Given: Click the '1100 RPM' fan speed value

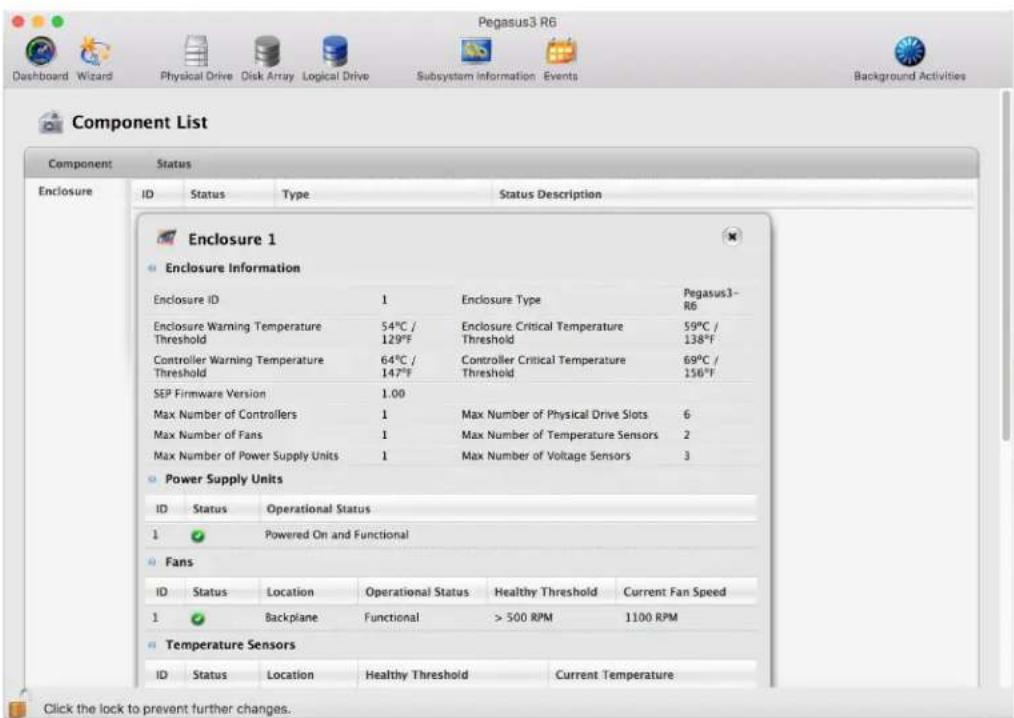Looking at the screenshot, I should 651,618.
